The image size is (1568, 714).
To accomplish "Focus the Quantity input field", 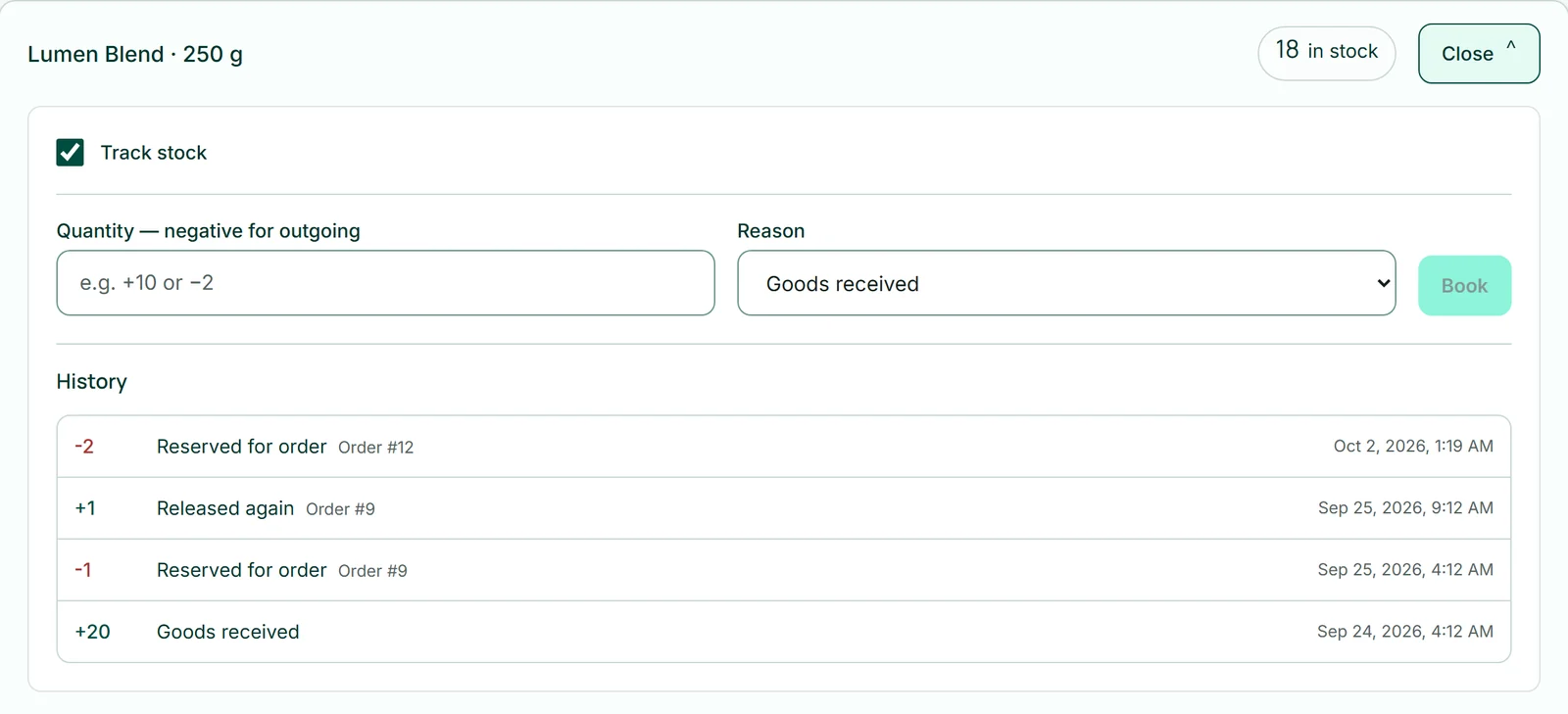I will [385, 283].
